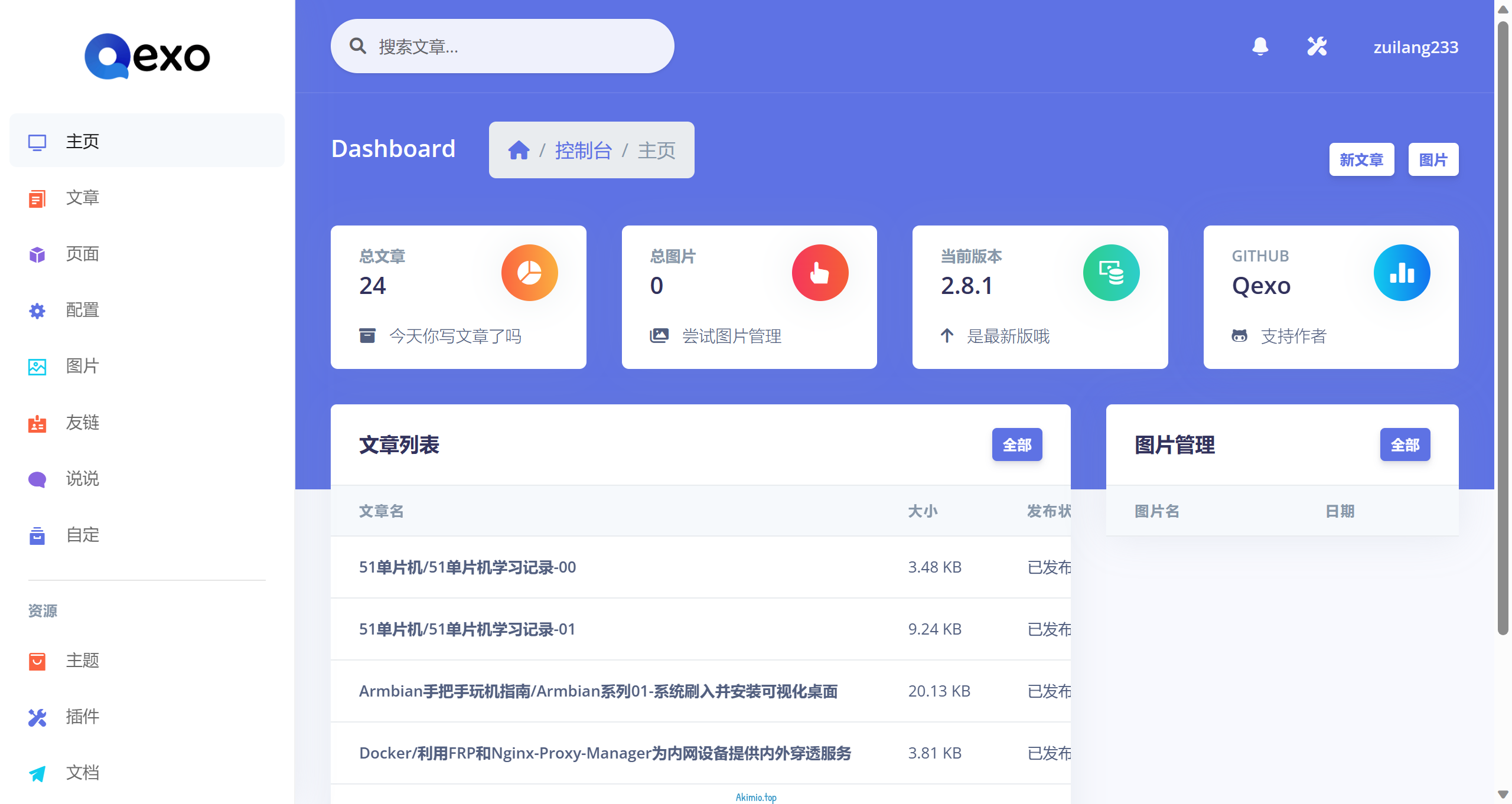Click the gear icon beside 配置
This screenshot has height=804, width=1512.
point(37,311)
